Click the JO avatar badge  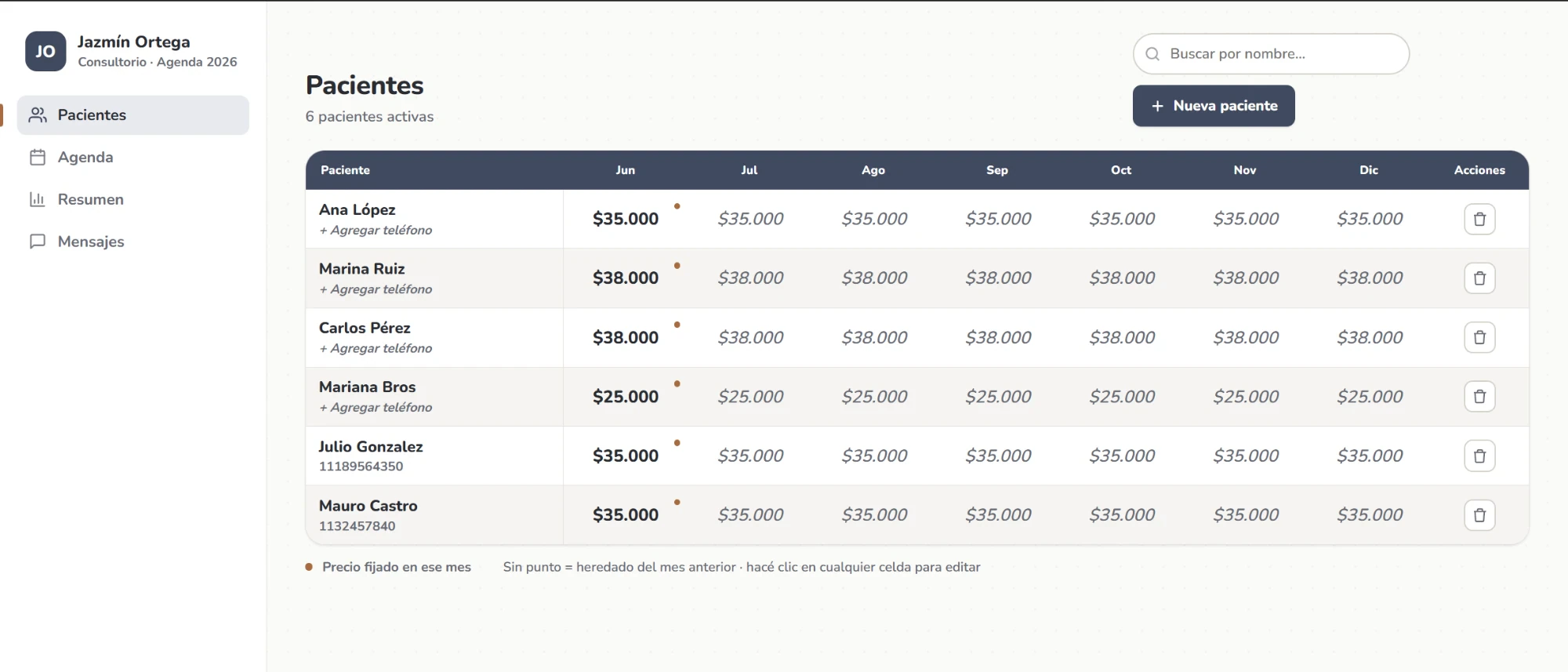pyautogui.click(x=45, y=52)
